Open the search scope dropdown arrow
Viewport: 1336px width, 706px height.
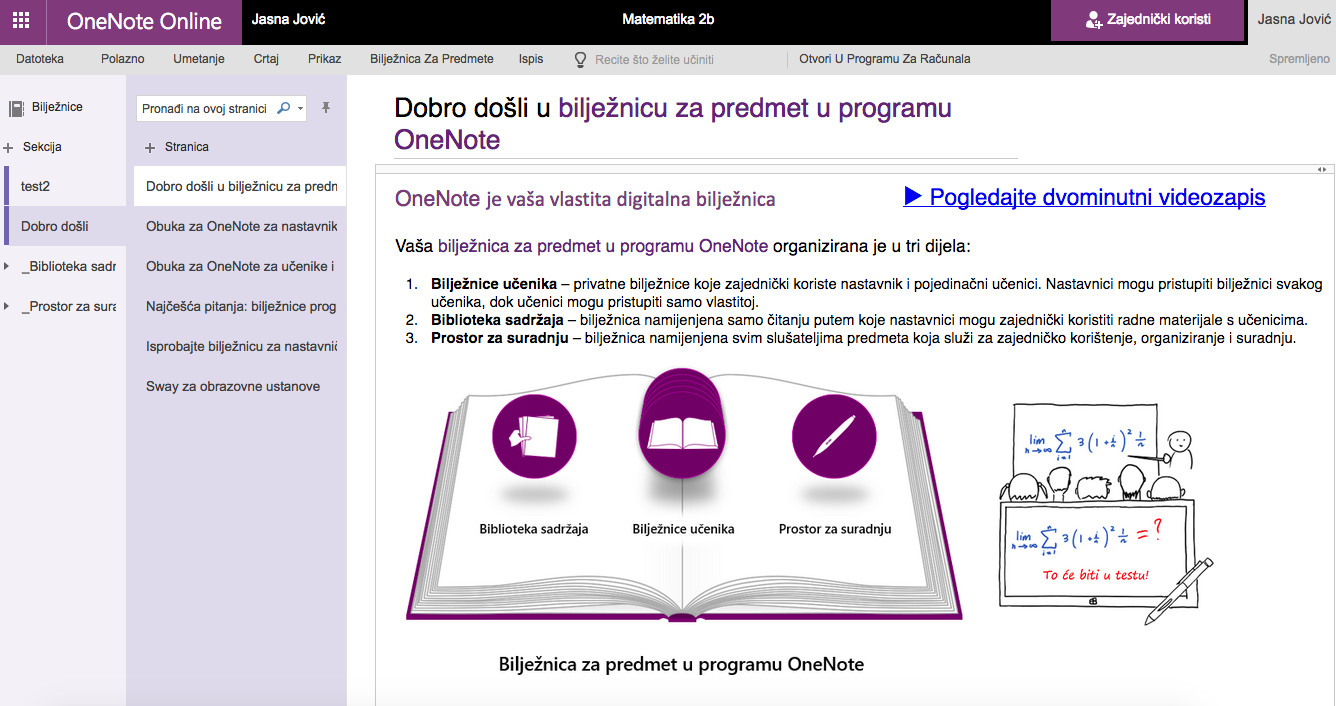click(x=300, y=108)
